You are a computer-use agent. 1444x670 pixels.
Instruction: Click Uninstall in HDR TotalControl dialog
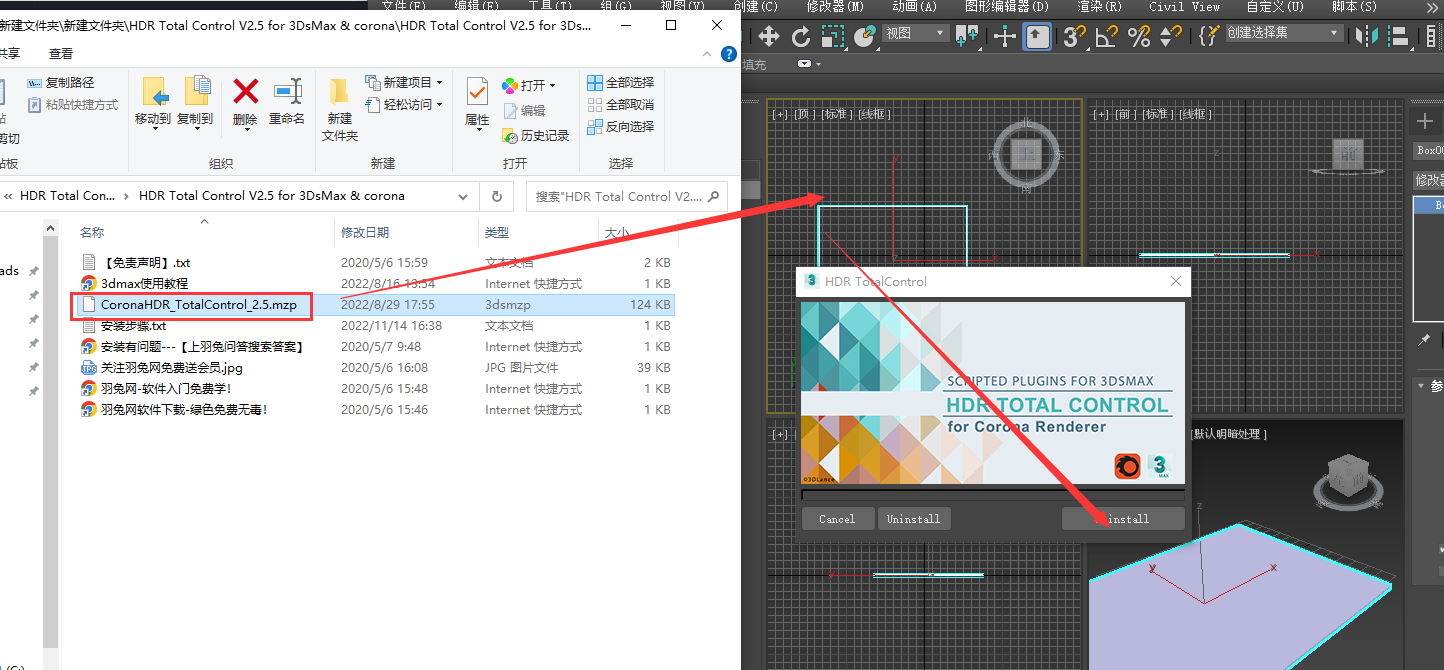(913, 519)
